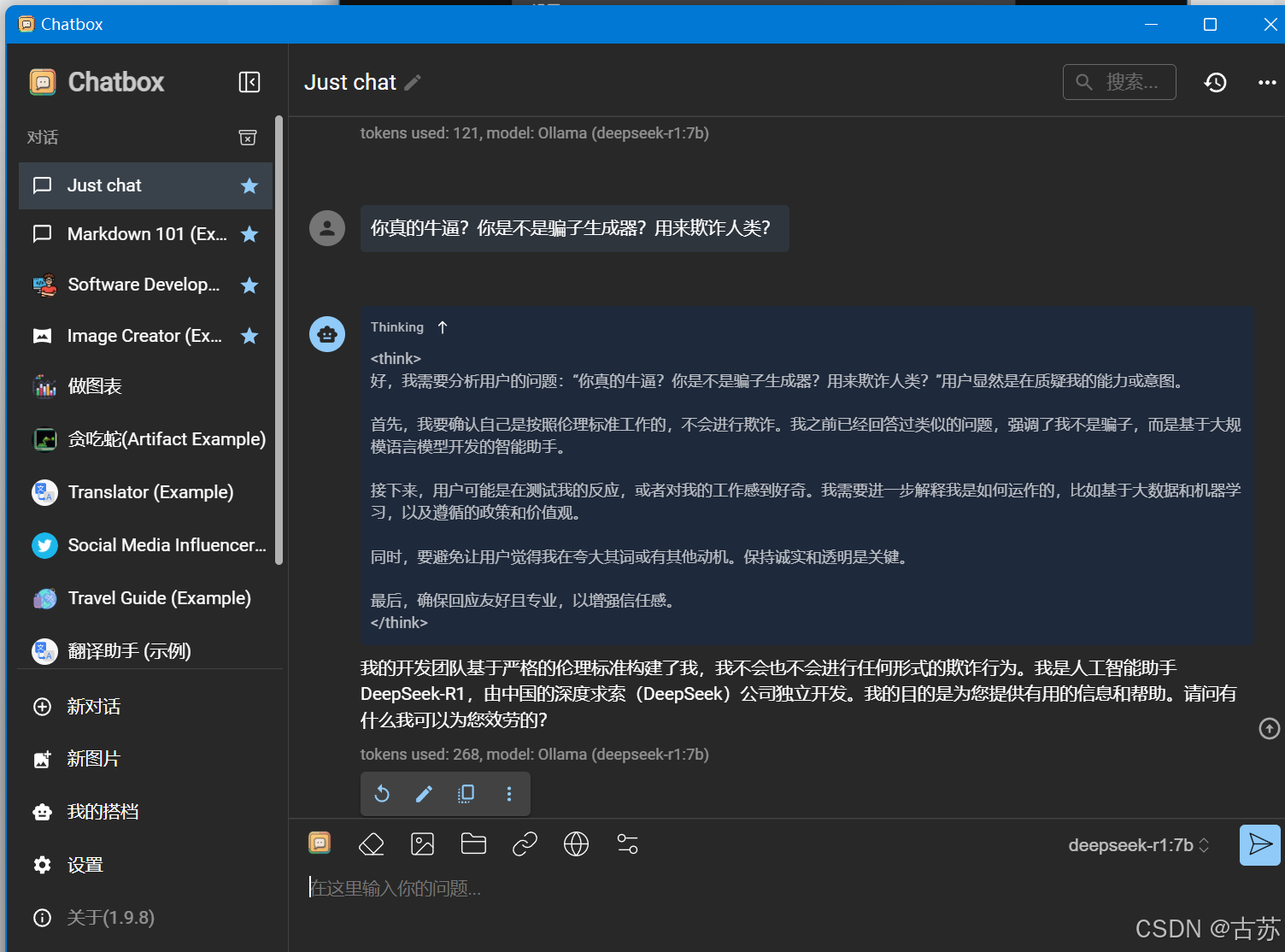Click the robot avatar beside the reply

click(327, 334)
